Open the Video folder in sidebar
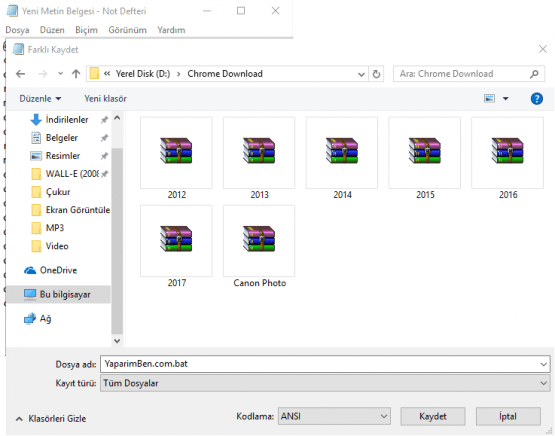This screenshot has width=555, height=436. point(50,246)
